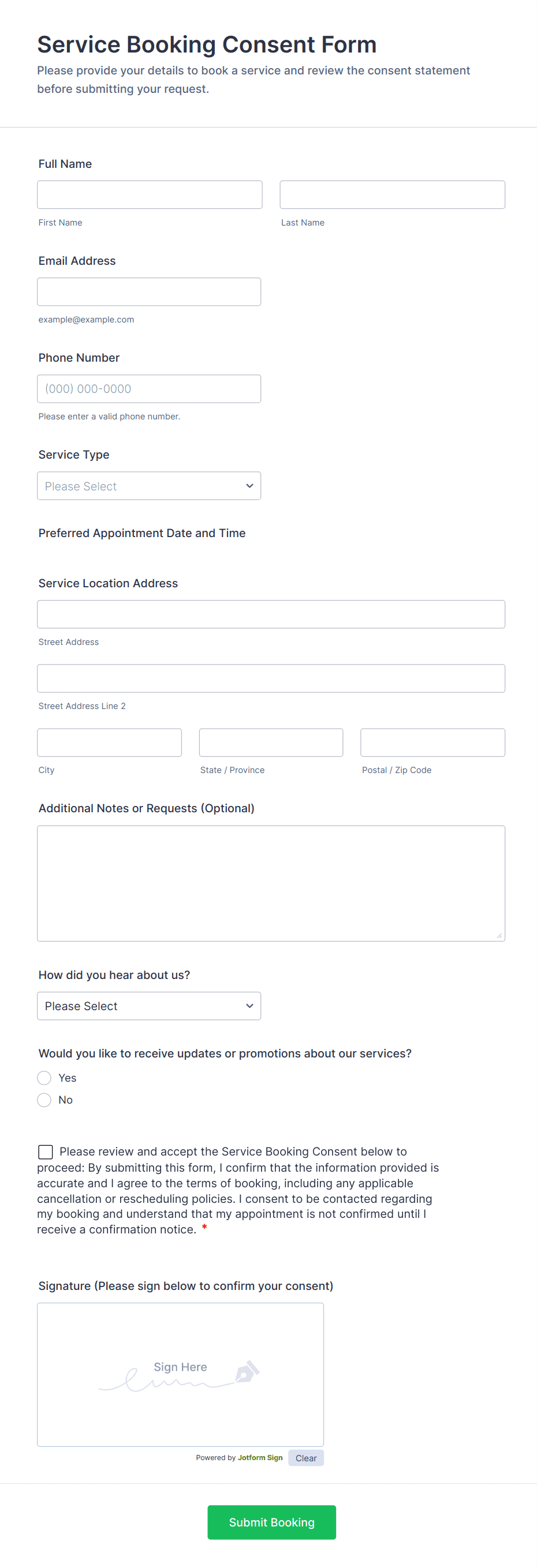Check the Service Booking Consent checkbox
Image resolution: width=537 pixels, height=1568 pixels.
coord(46,1151)
